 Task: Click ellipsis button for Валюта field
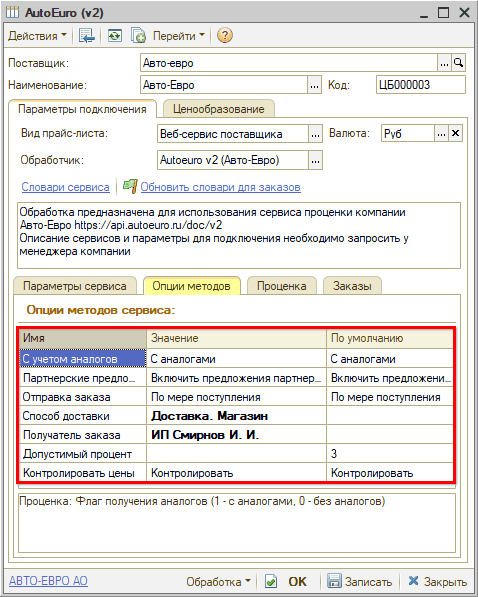[x=441, y=134]
